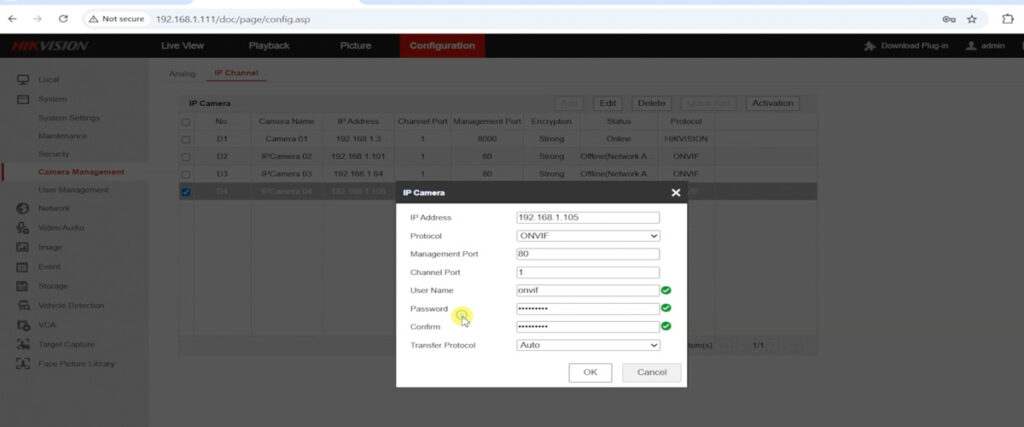Click the IP Address input field
The width and height of the screenshot is (1024, 427).
[x=588, y=217]
